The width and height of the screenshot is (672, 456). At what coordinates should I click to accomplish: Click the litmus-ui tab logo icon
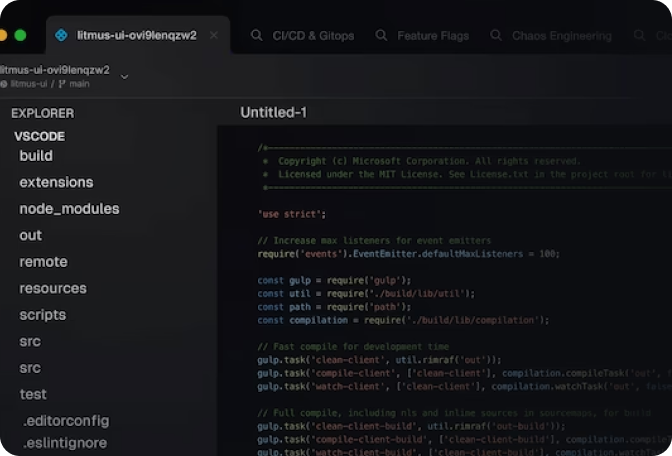point(61,35)
